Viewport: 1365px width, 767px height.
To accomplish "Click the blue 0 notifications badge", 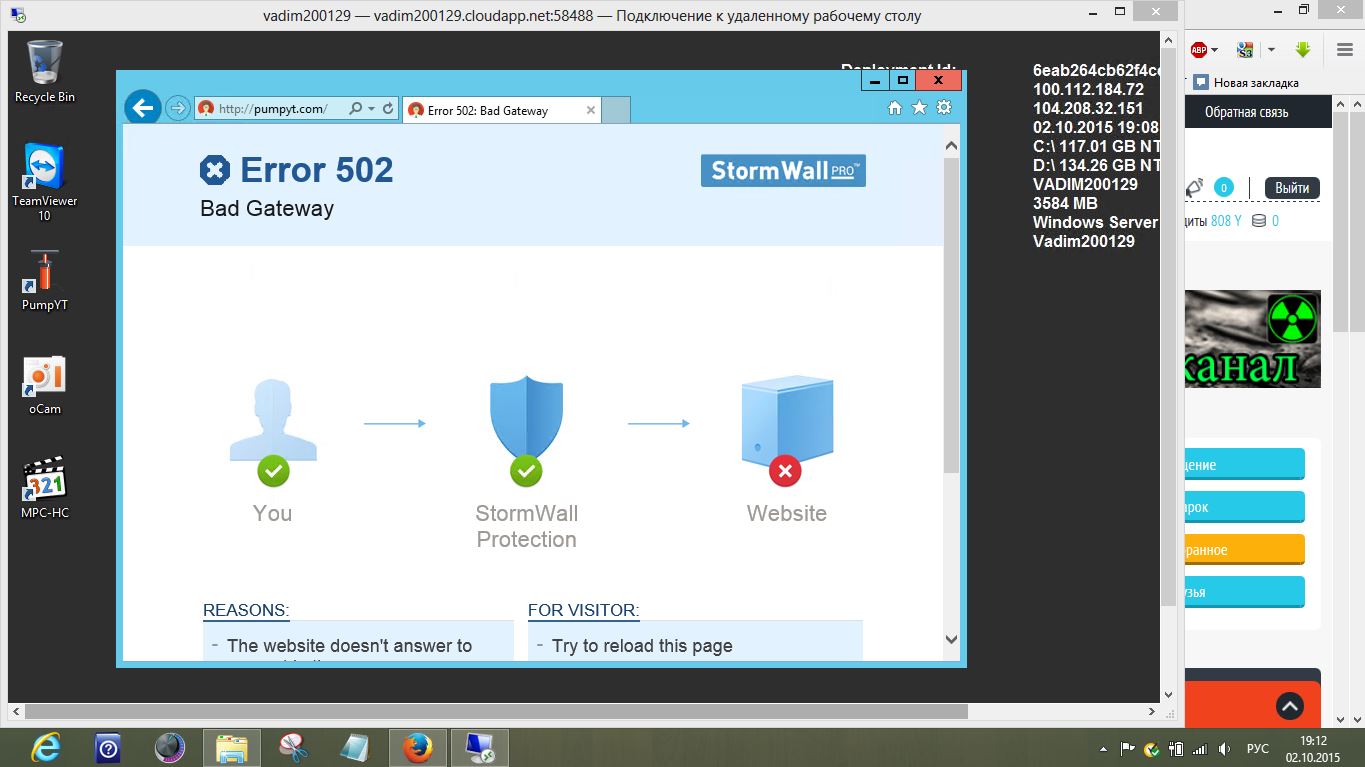I will coord(1223,188).
